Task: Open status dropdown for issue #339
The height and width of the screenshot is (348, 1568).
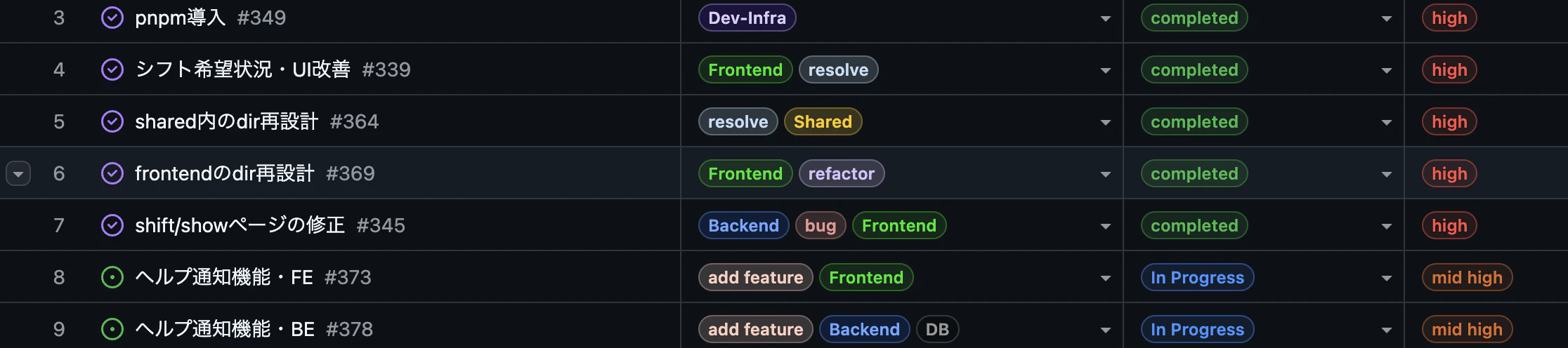Action: click(x=1386, y=71)
